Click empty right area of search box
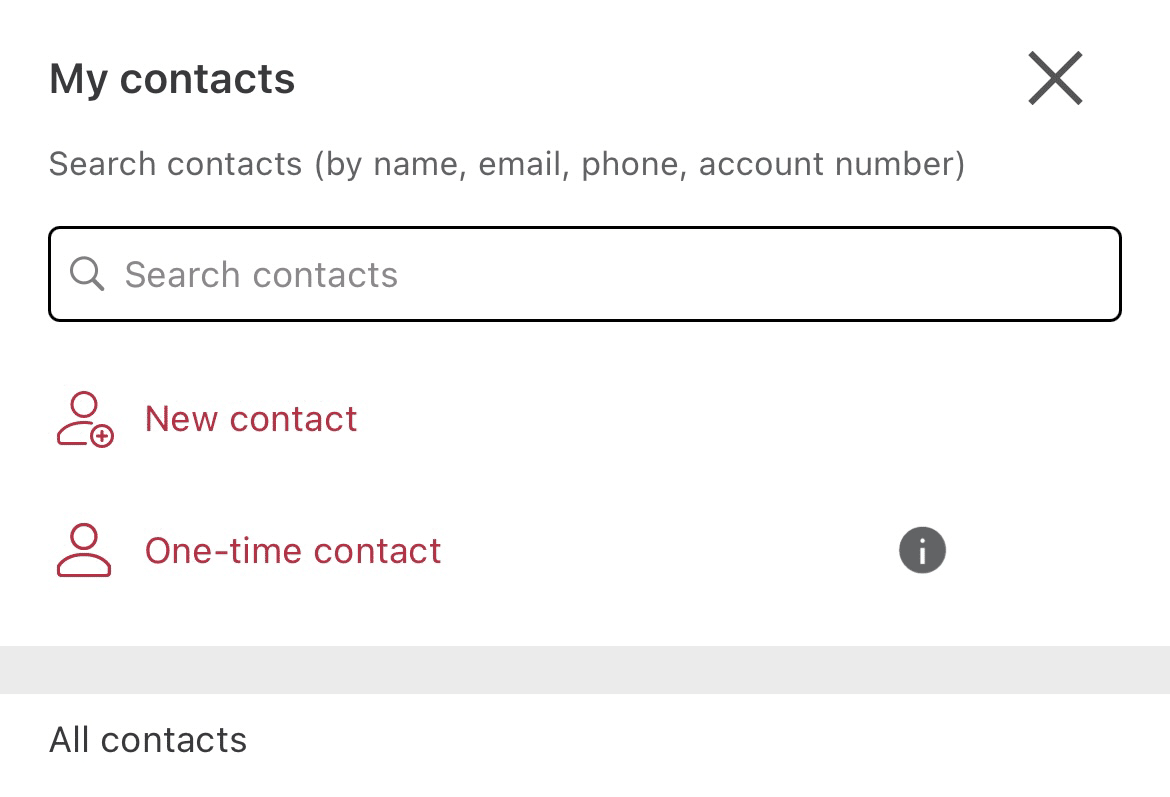 coord(821,274)
